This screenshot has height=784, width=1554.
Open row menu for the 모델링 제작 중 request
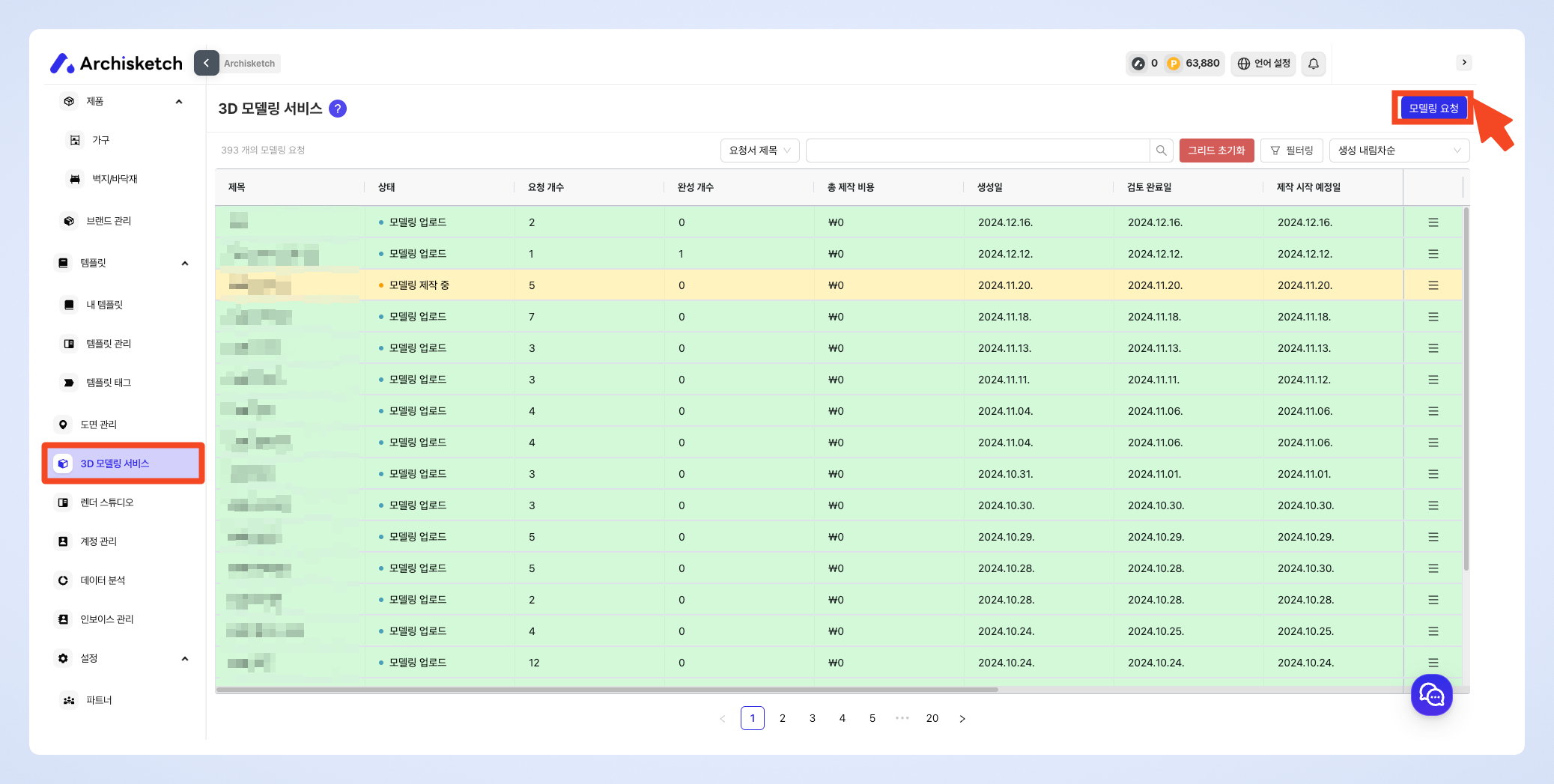point(1433,285)
